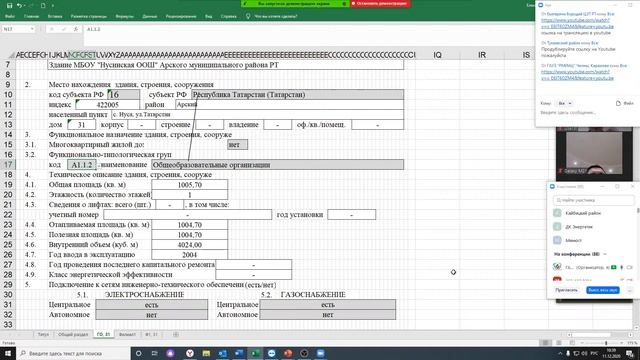Click the Invite button in participants panel
Screen dimensions: 640x360
(x=567, y=290)
